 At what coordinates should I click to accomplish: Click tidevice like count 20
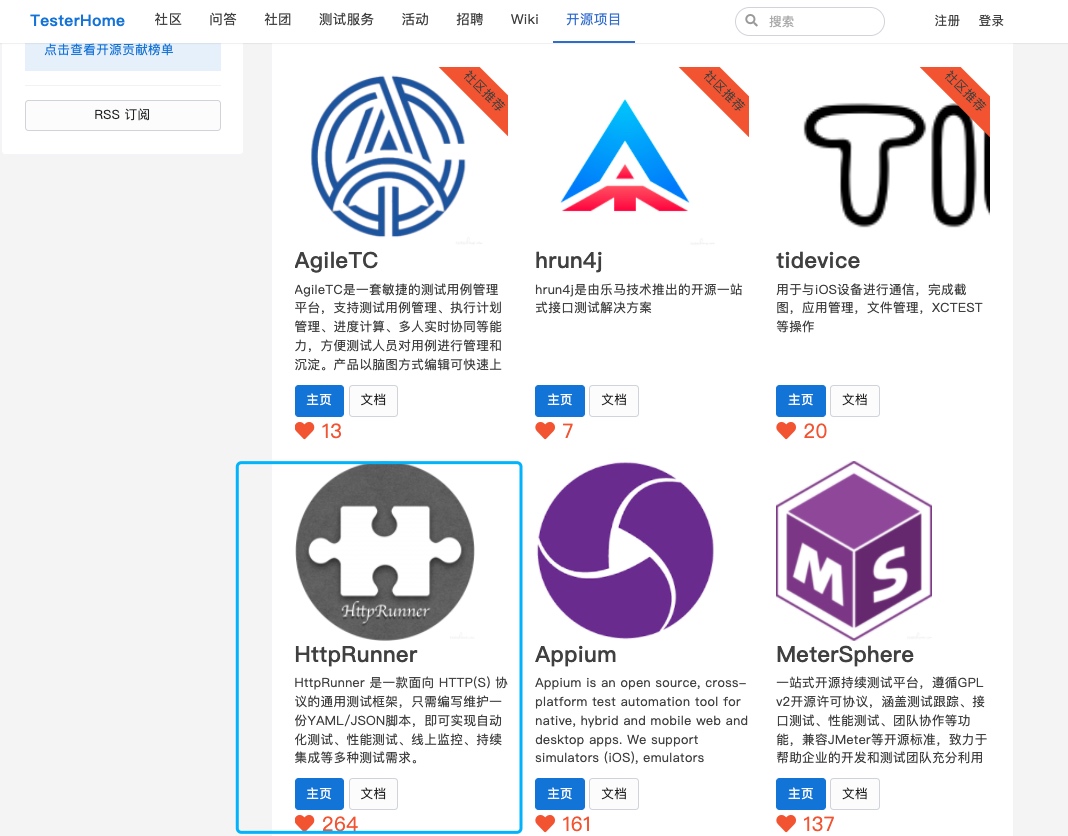pos(815,431)
